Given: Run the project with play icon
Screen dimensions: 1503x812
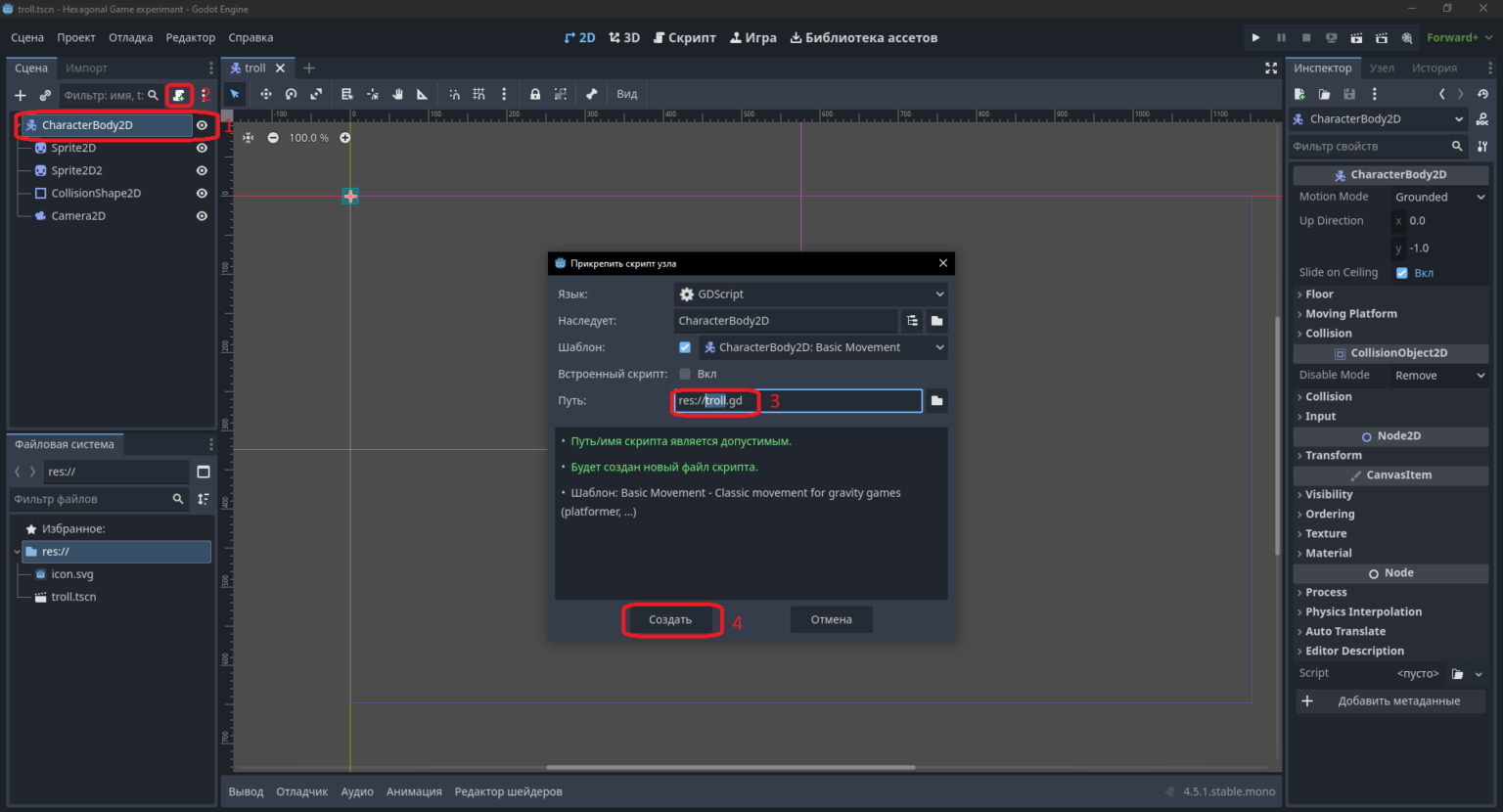Looking at the screenshot, I should pyautogui.click(x=1255, y=37).
